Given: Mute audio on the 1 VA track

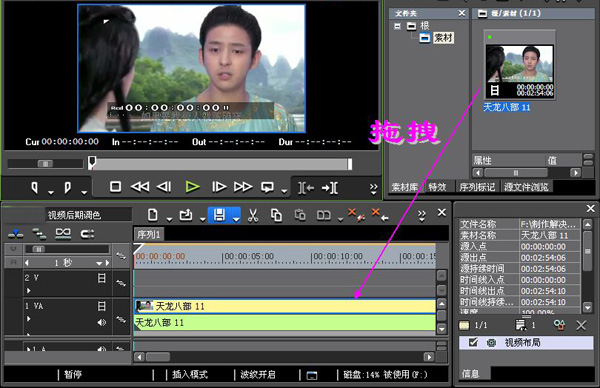Looking at the screenshot, I should [x=101, y=323].
